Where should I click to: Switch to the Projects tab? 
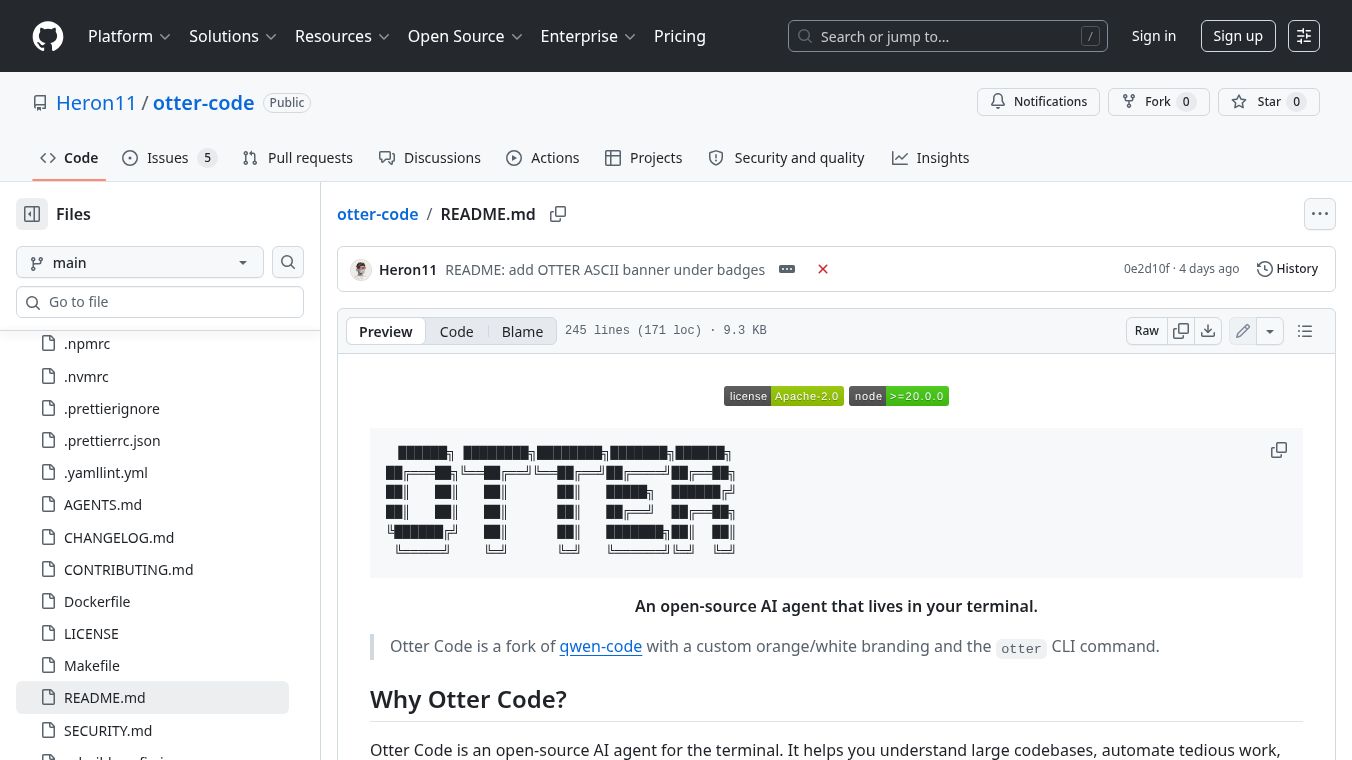click(x=644, y=158)
